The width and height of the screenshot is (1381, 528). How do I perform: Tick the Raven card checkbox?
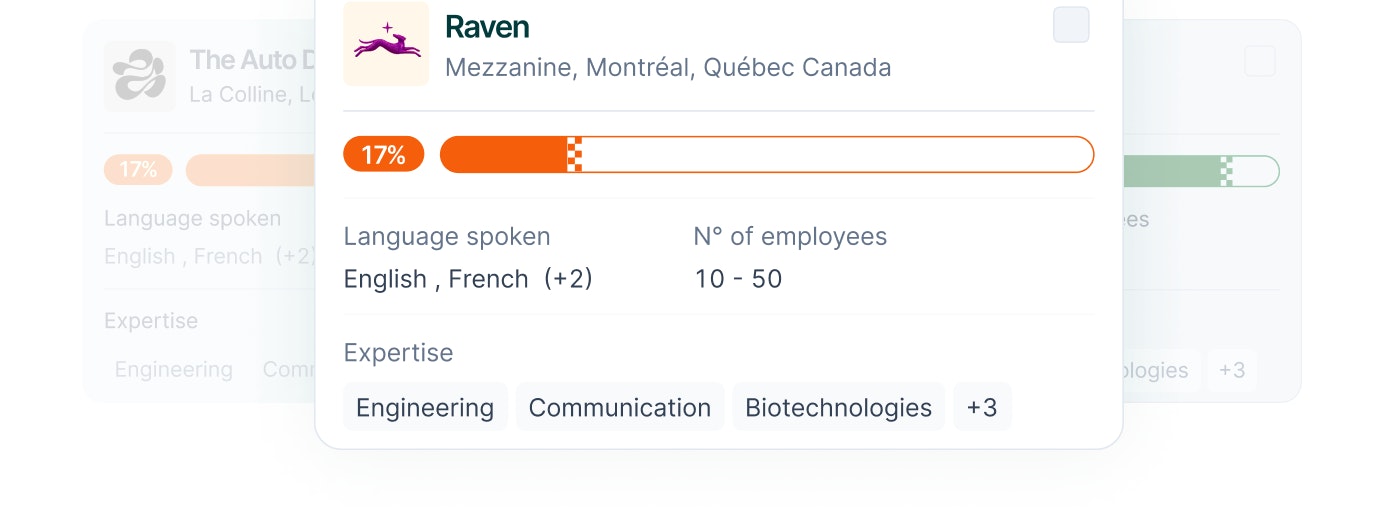1071,25
